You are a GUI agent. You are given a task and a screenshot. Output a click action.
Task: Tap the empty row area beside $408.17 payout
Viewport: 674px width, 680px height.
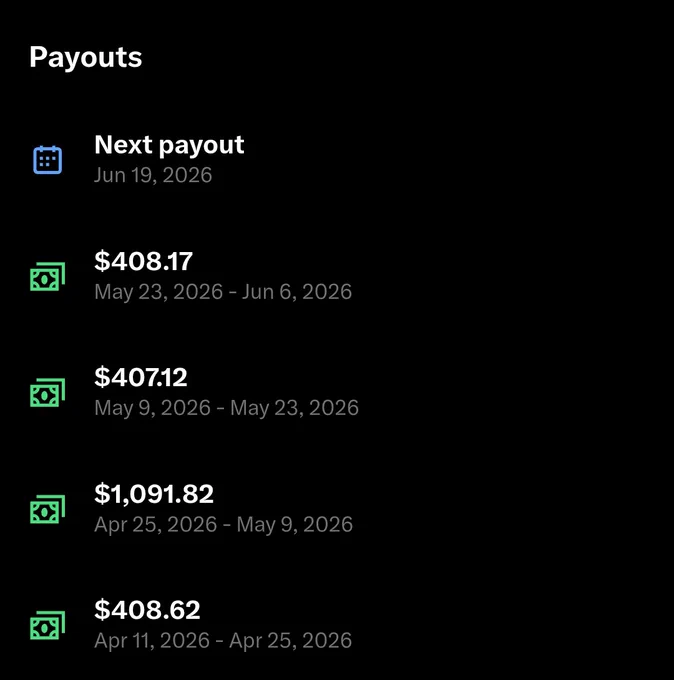pos(512,276)
